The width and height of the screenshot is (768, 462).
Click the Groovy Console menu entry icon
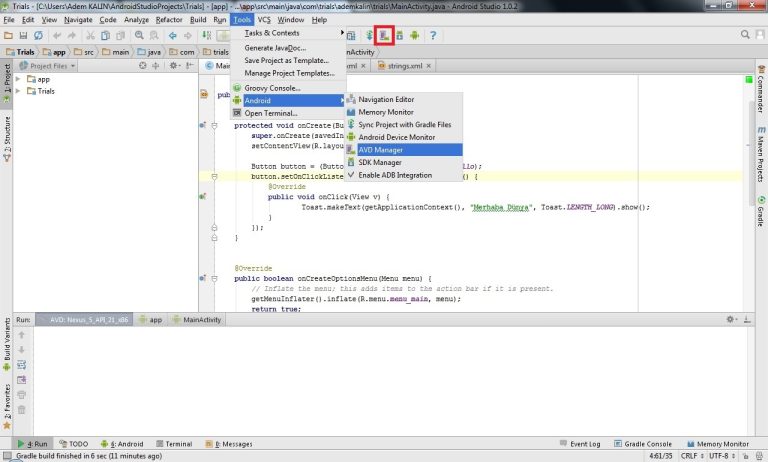237,88
